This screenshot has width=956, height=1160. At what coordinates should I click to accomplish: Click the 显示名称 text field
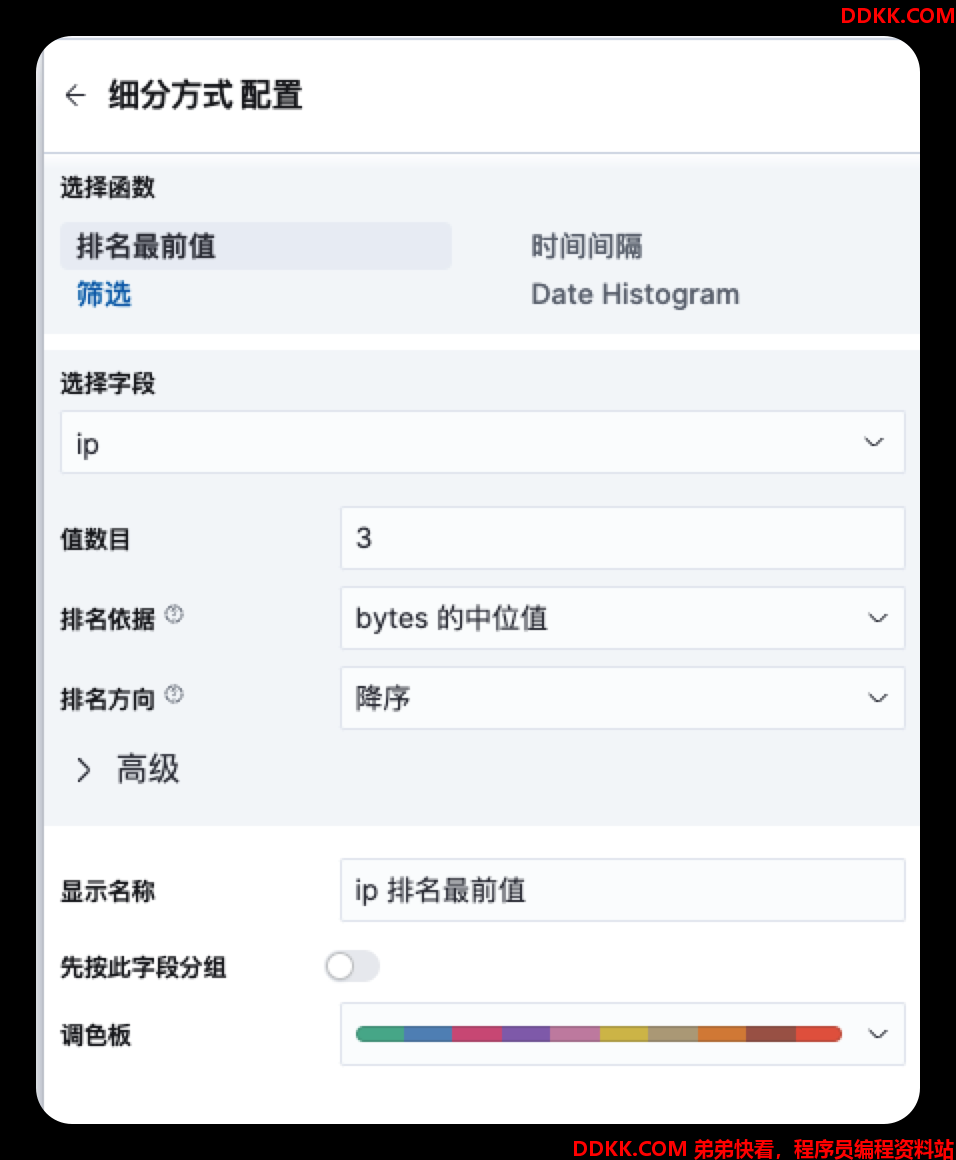click(622, 891)
